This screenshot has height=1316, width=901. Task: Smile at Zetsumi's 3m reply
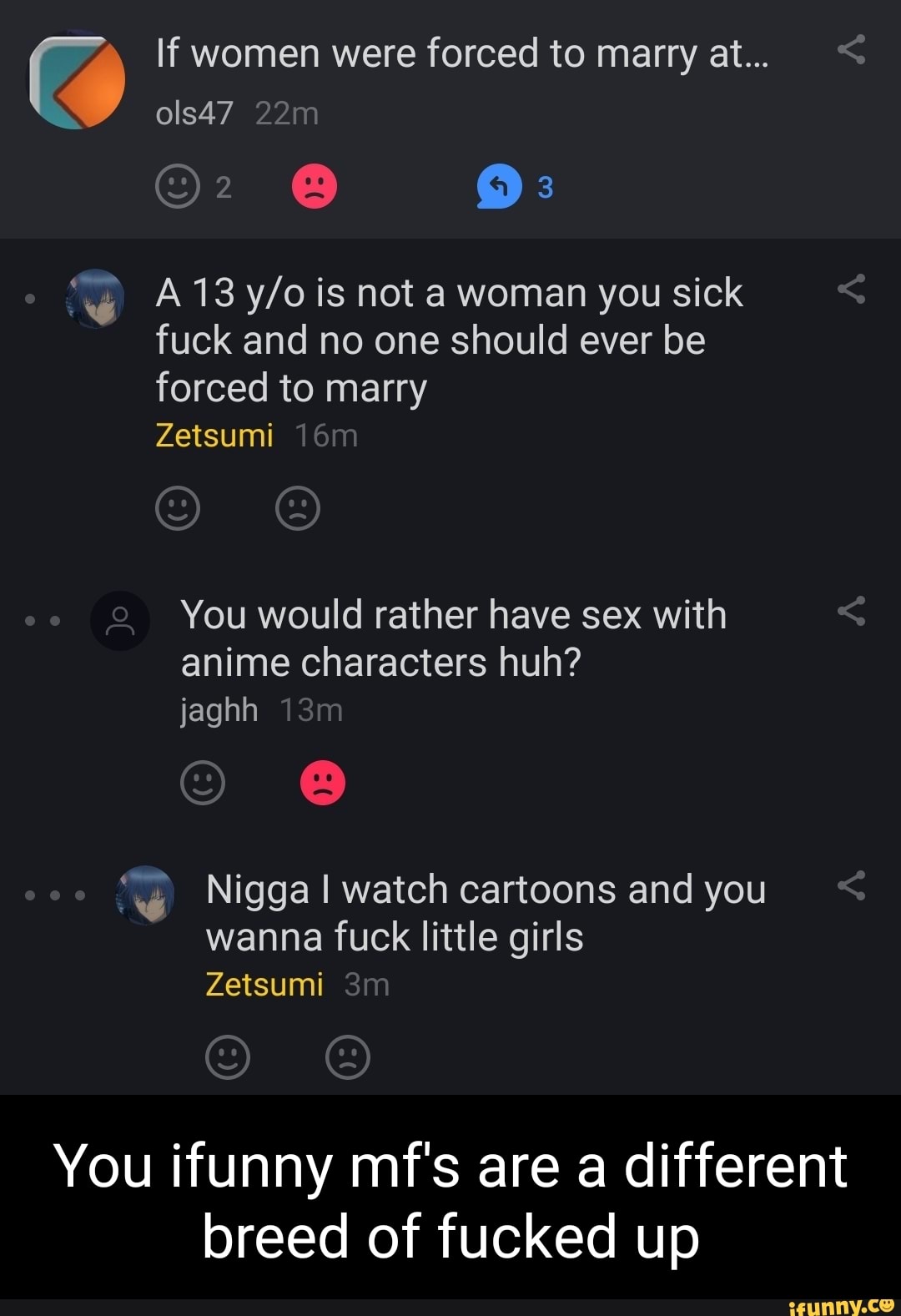click(228, 1057)
